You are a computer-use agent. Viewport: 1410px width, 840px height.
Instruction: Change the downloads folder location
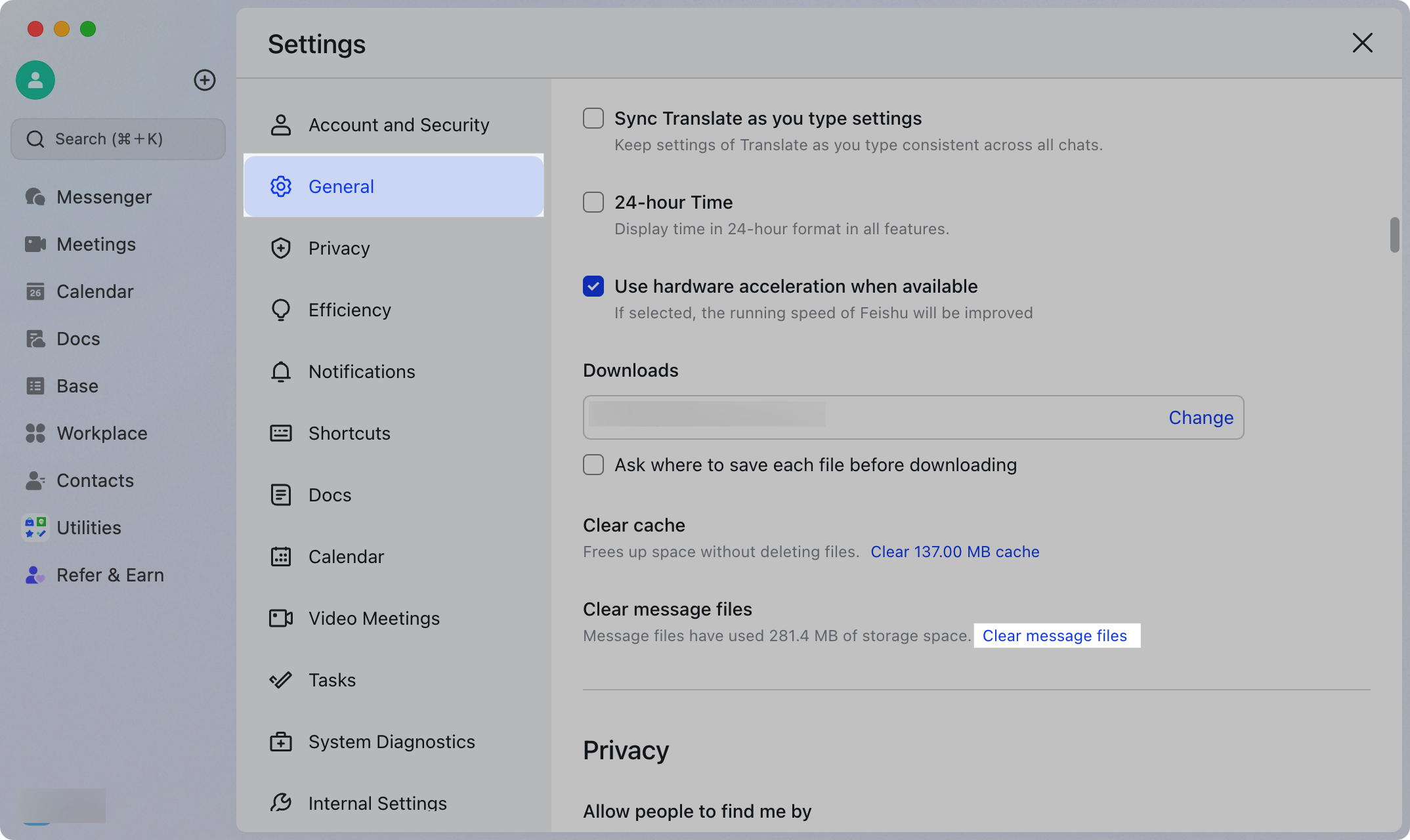[1201, 417]
